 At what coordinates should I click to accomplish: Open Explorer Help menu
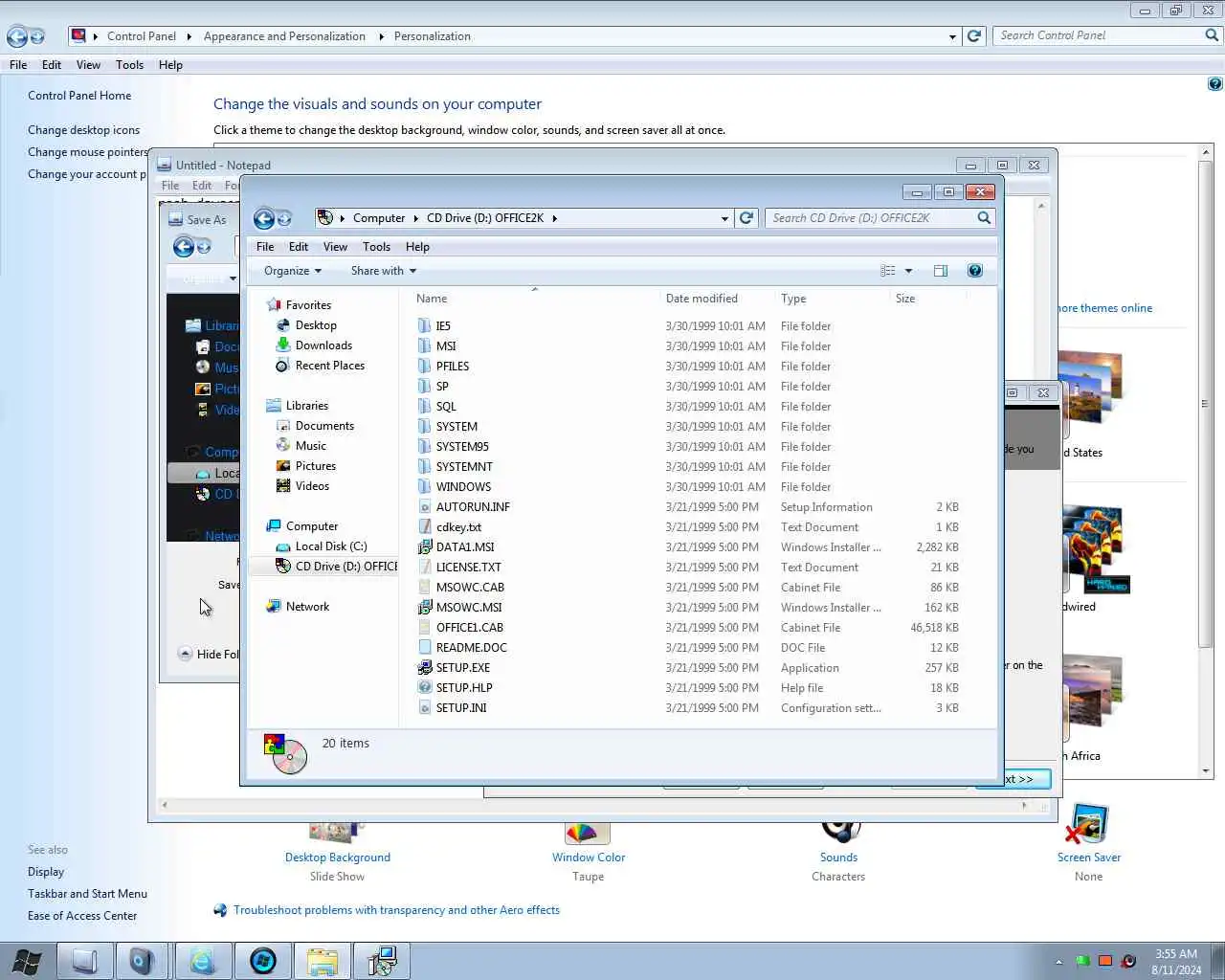click(x=417, y=247)
